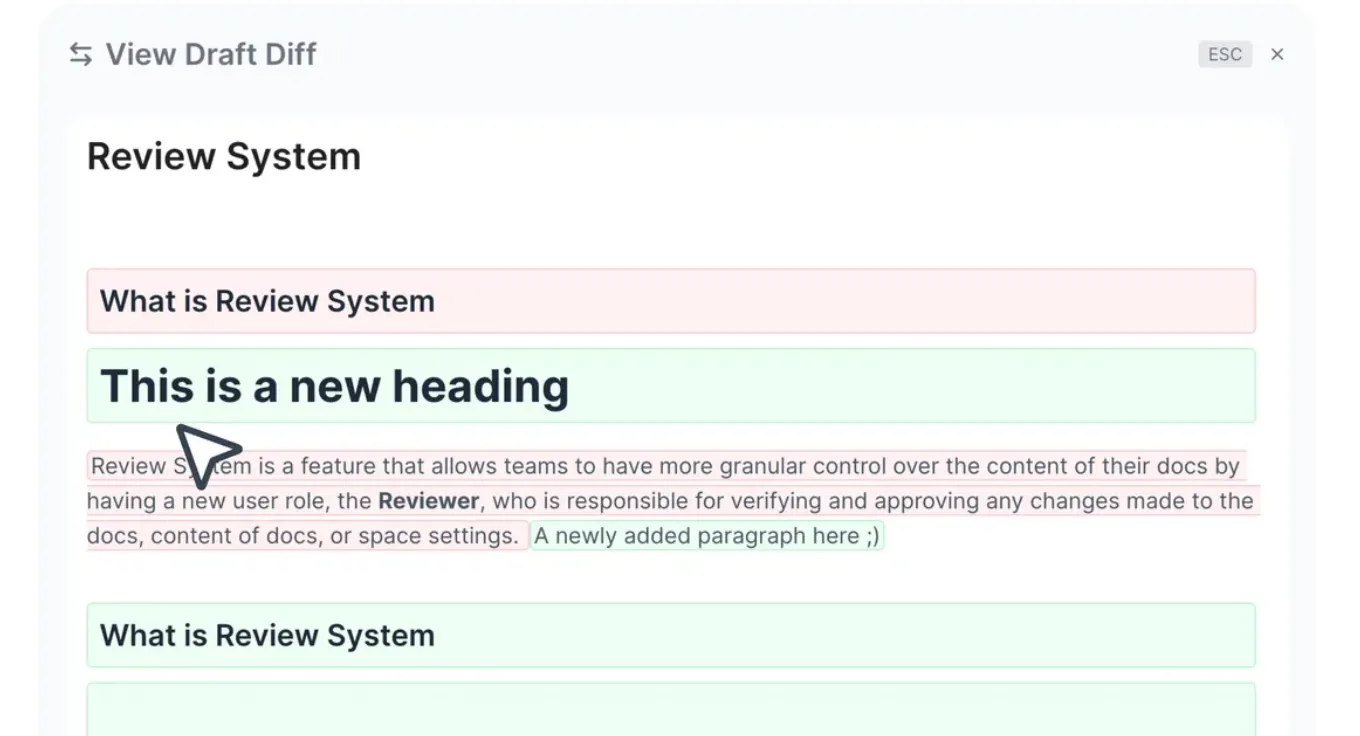This screenshot has height=736, width=1360.
Task: Click the added This is a new heading block
Action: point(671,386)
